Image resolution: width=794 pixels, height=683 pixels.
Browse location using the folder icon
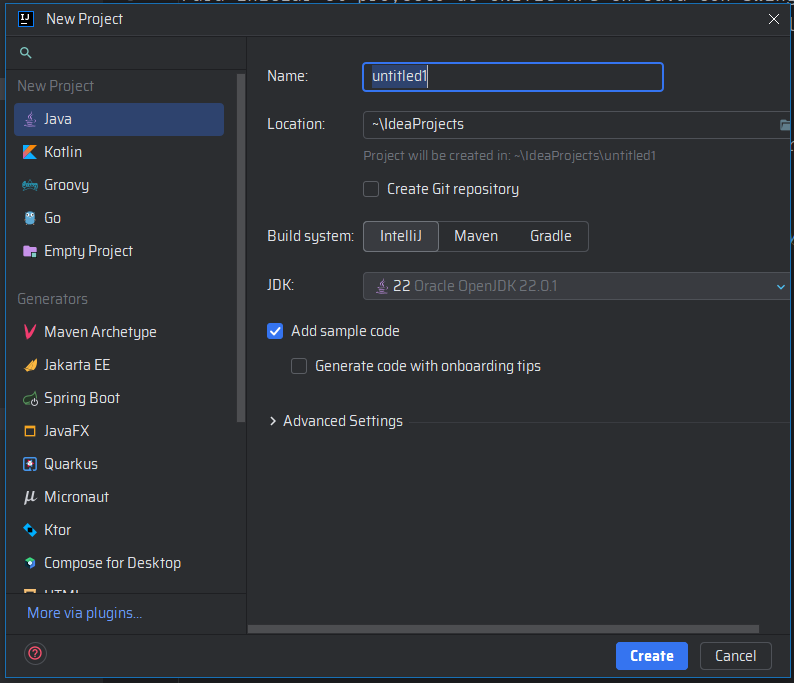pos(785,125)
